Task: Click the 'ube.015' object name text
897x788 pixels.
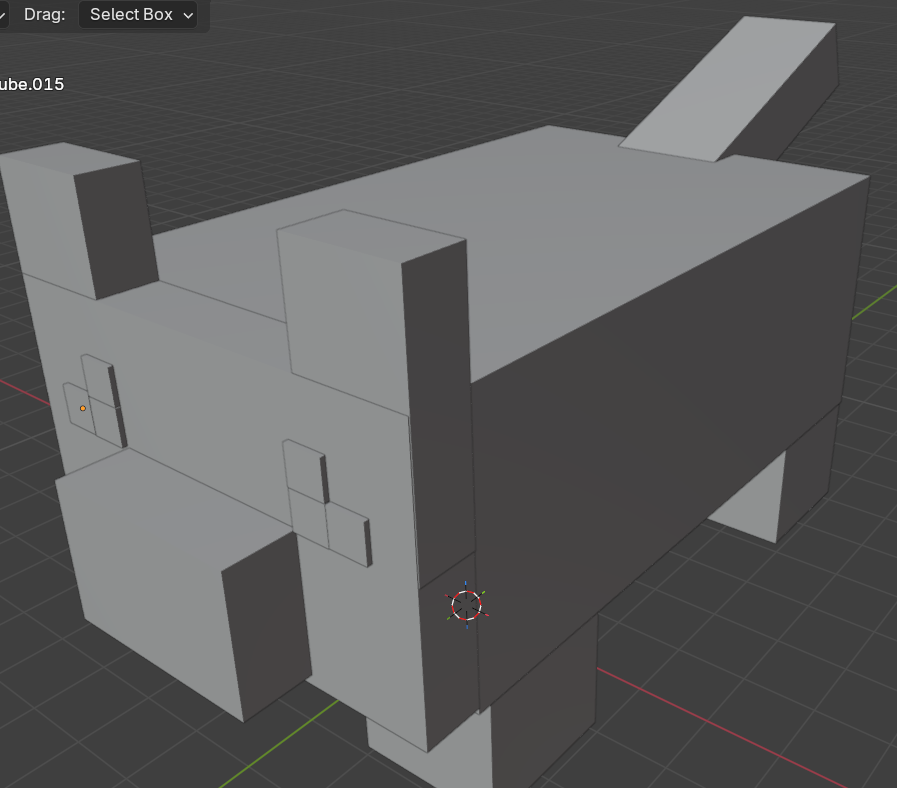Action: [x=32, y=84]
